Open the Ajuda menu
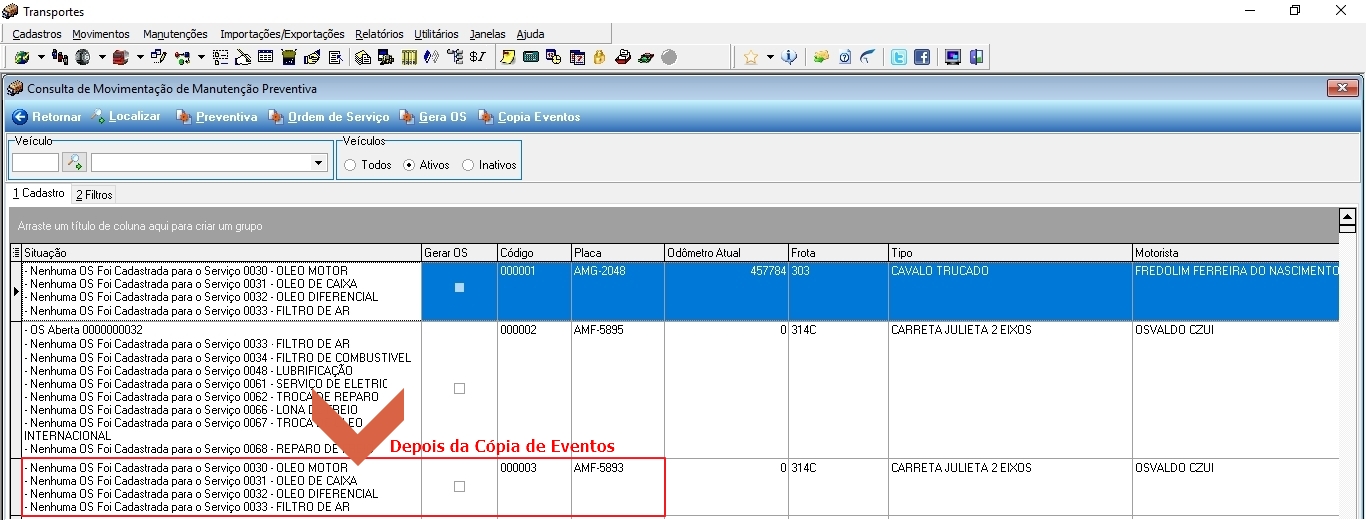Screen dimensions: 1366x520 click(x=530, y=34)
